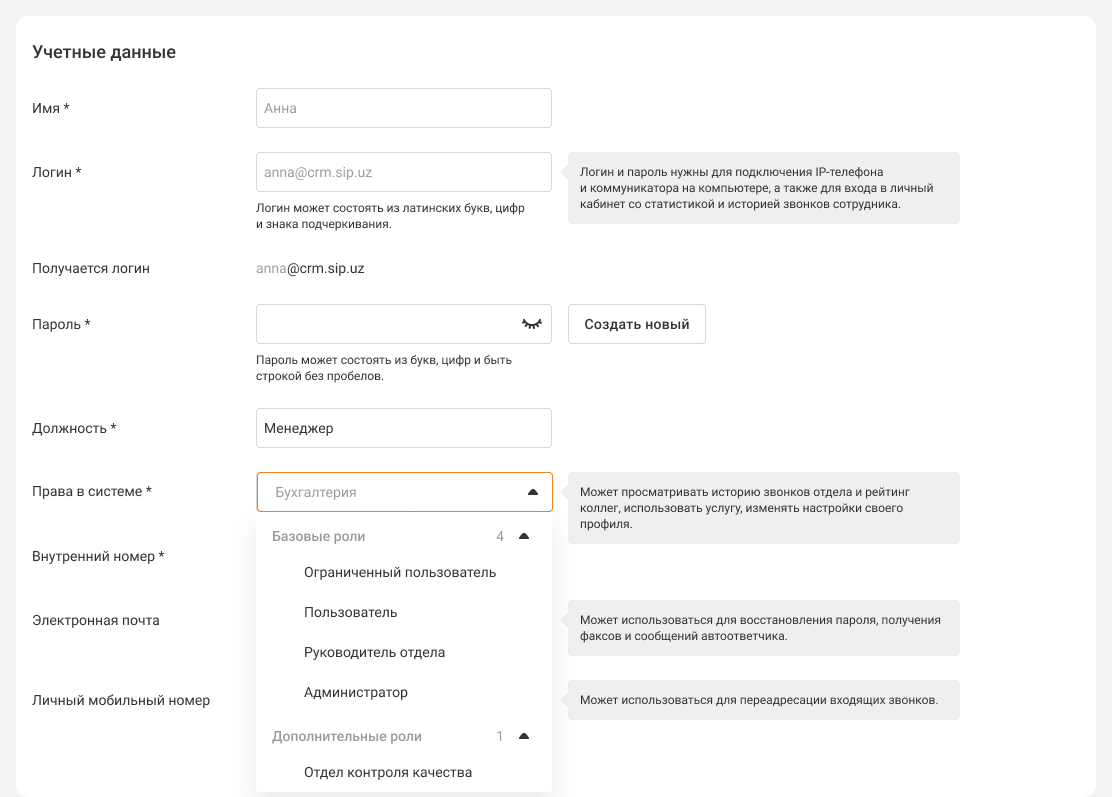Screen dimensions: 1112x797
Task: Click into the Логин text field
Action: pyautogui.click(x=403, y=172)
